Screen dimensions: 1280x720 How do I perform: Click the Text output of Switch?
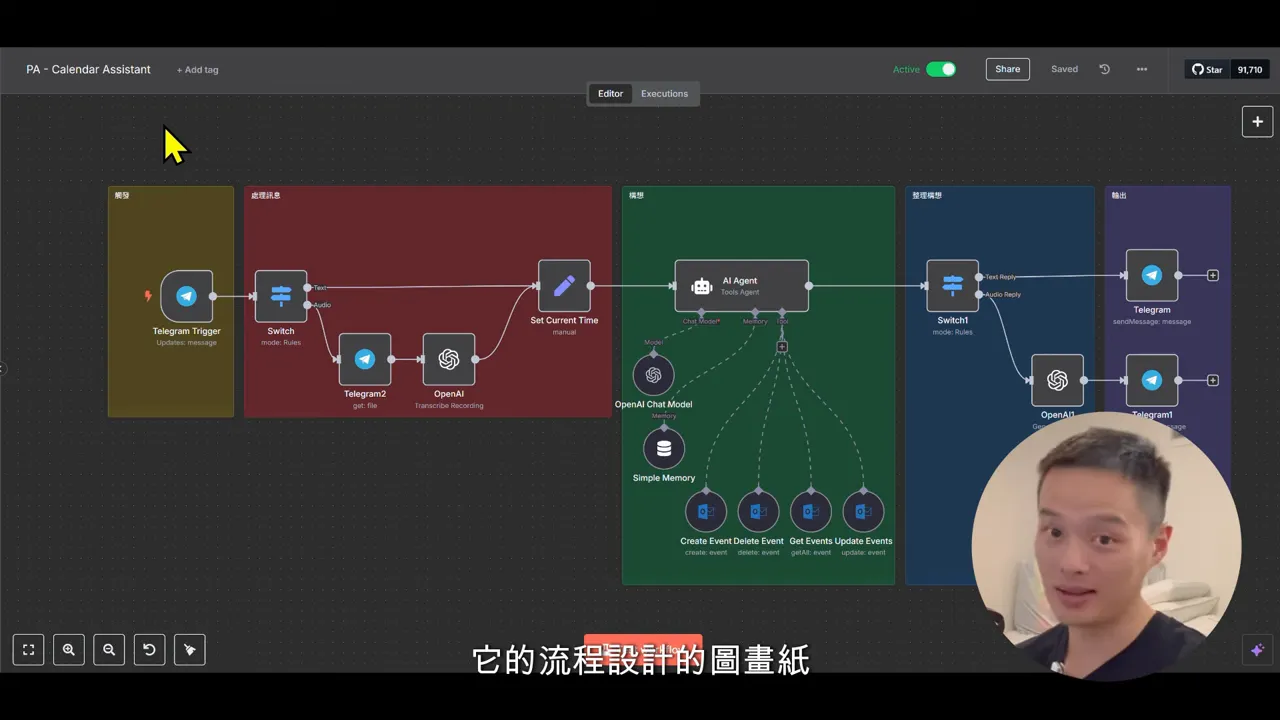click(308, 288)
